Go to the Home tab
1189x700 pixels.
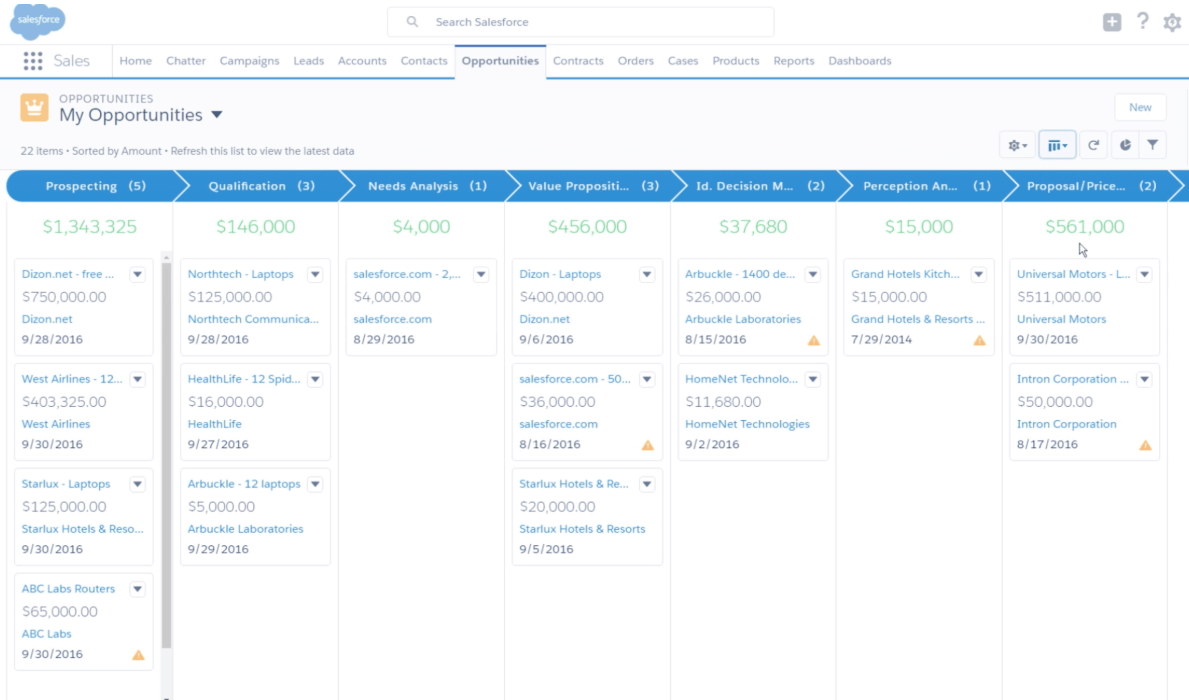click(x=136, y=61)
